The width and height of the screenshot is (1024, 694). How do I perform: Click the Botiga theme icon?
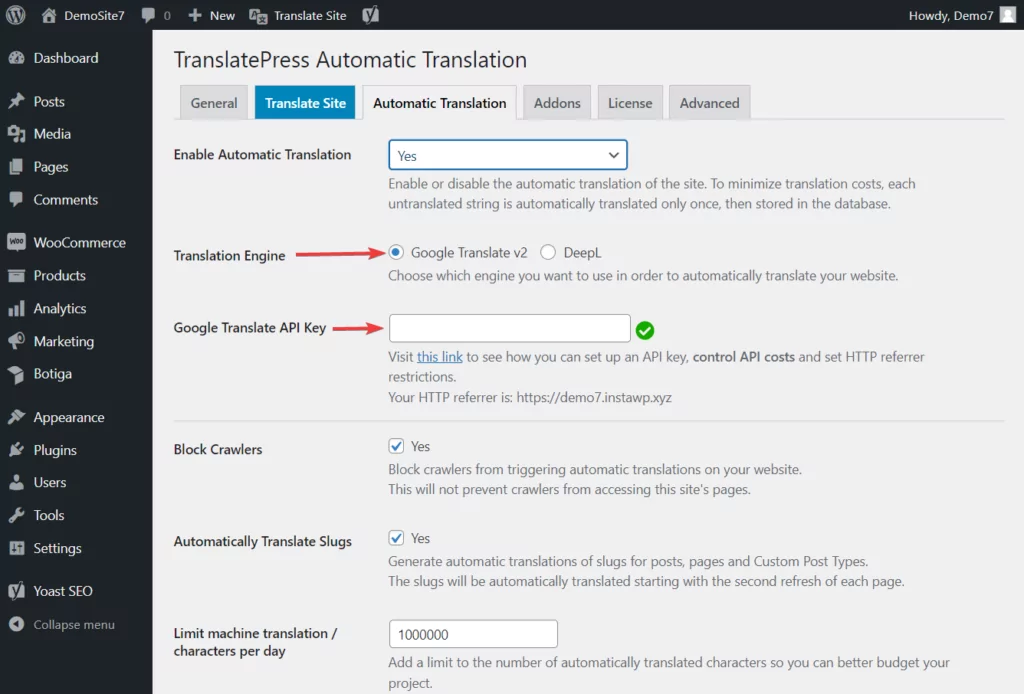click(17, 374)
